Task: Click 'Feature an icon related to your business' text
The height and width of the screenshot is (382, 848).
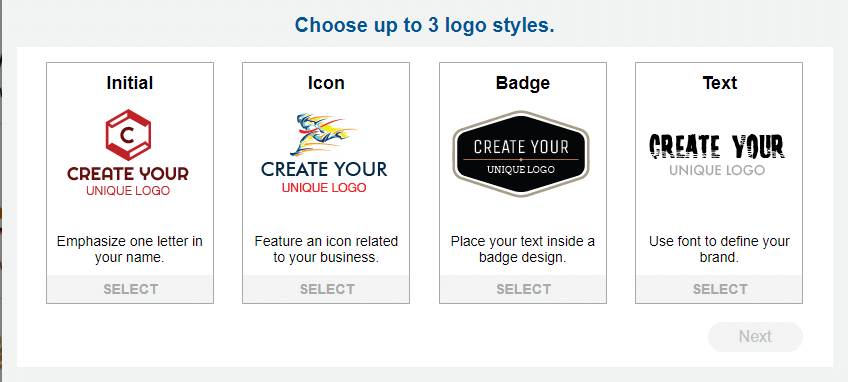Action: (x=326, y=249)
